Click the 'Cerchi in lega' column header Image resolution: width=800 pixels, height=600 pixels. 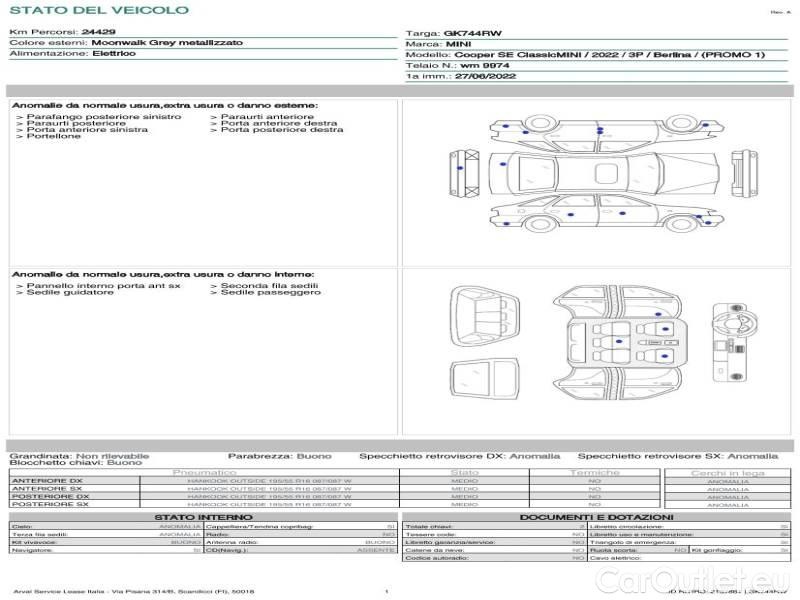point(727,472)
